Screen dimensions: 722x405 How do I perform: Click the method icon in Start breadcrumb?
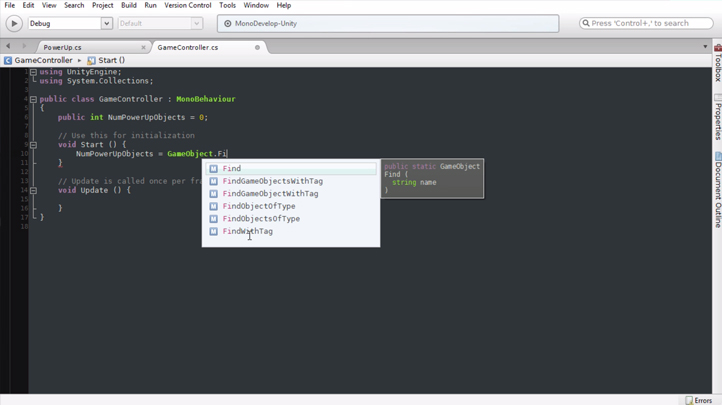point(91,60)
